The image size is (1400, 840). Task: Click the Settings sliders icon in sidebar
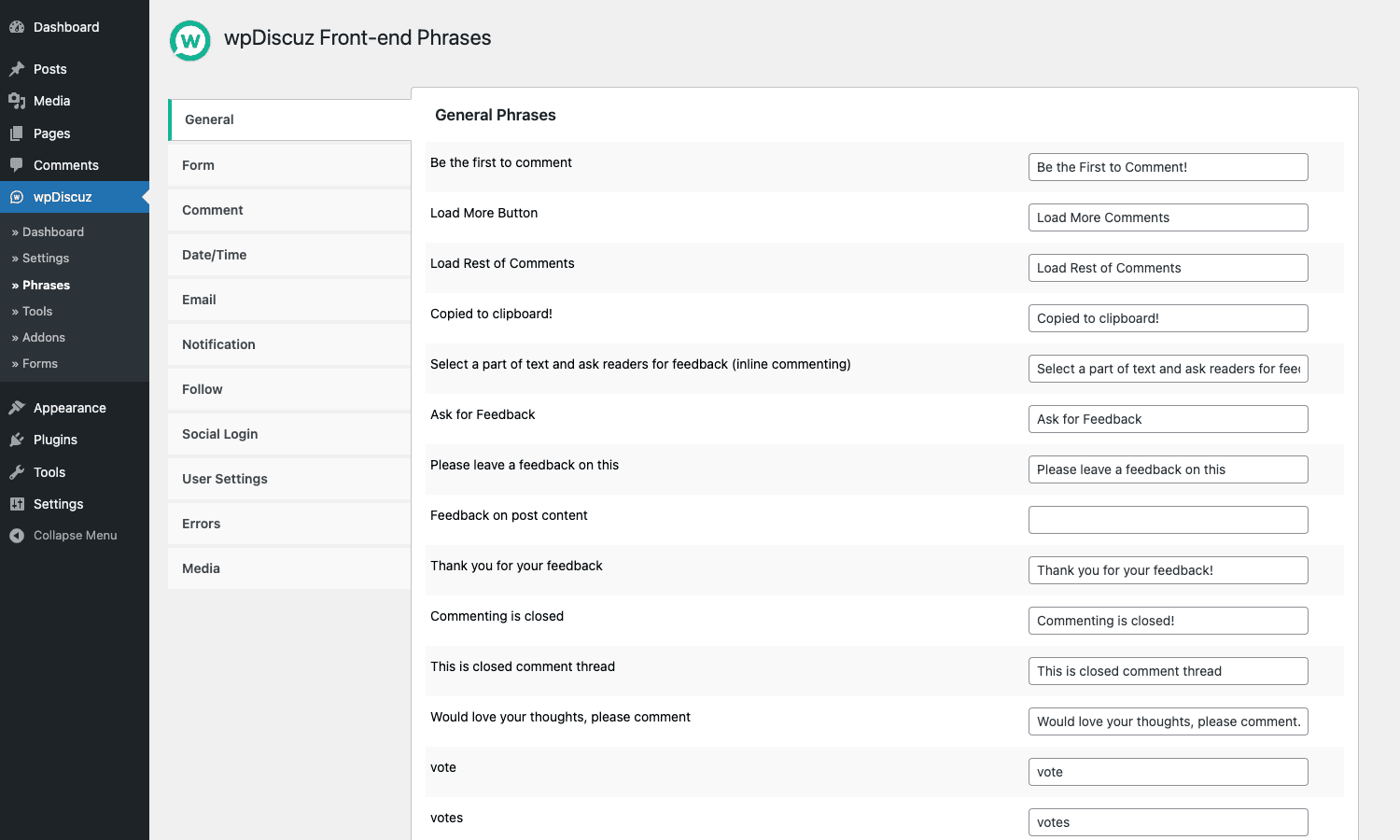[17, 504]
